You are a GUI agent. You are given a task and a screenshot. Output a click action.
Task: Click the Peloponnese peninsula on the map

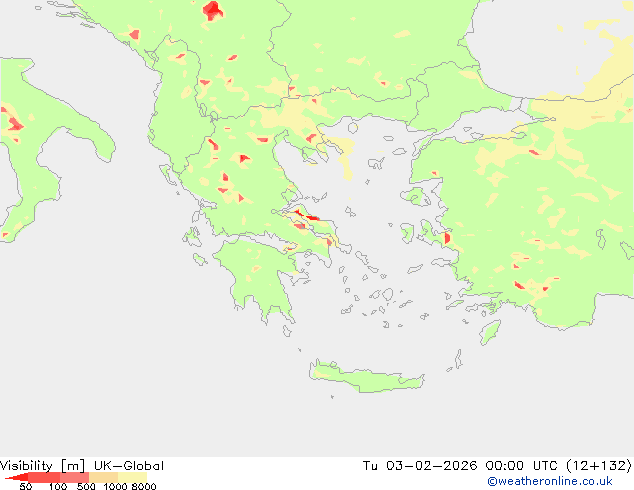259,275
